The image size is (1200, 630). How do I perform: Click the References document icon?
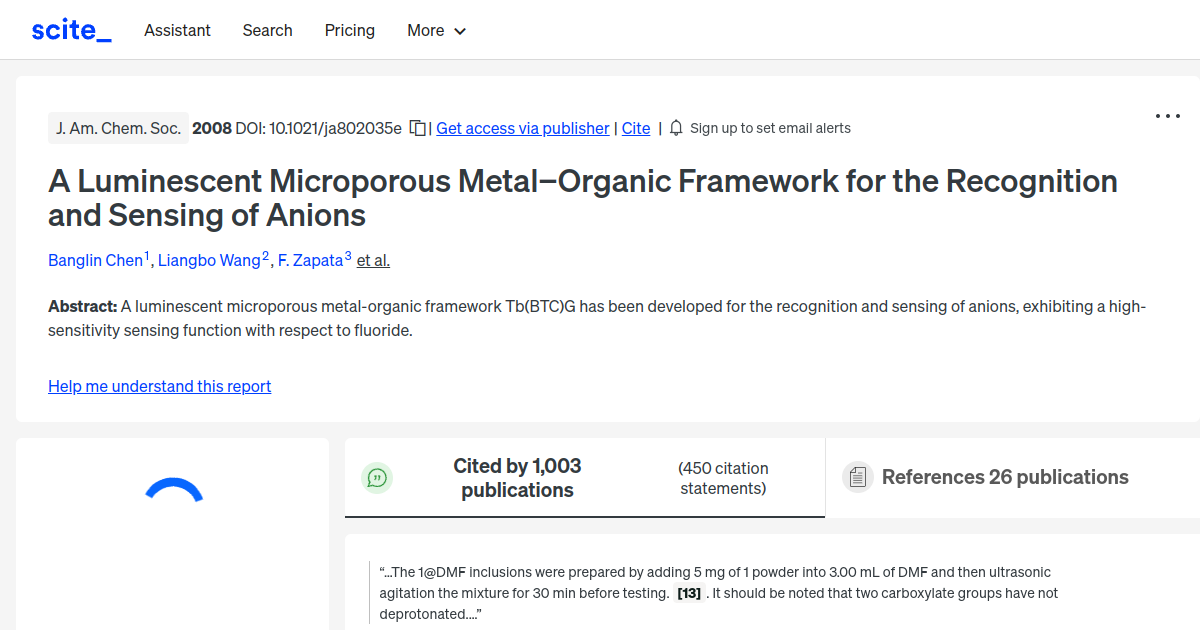(858, 477)
